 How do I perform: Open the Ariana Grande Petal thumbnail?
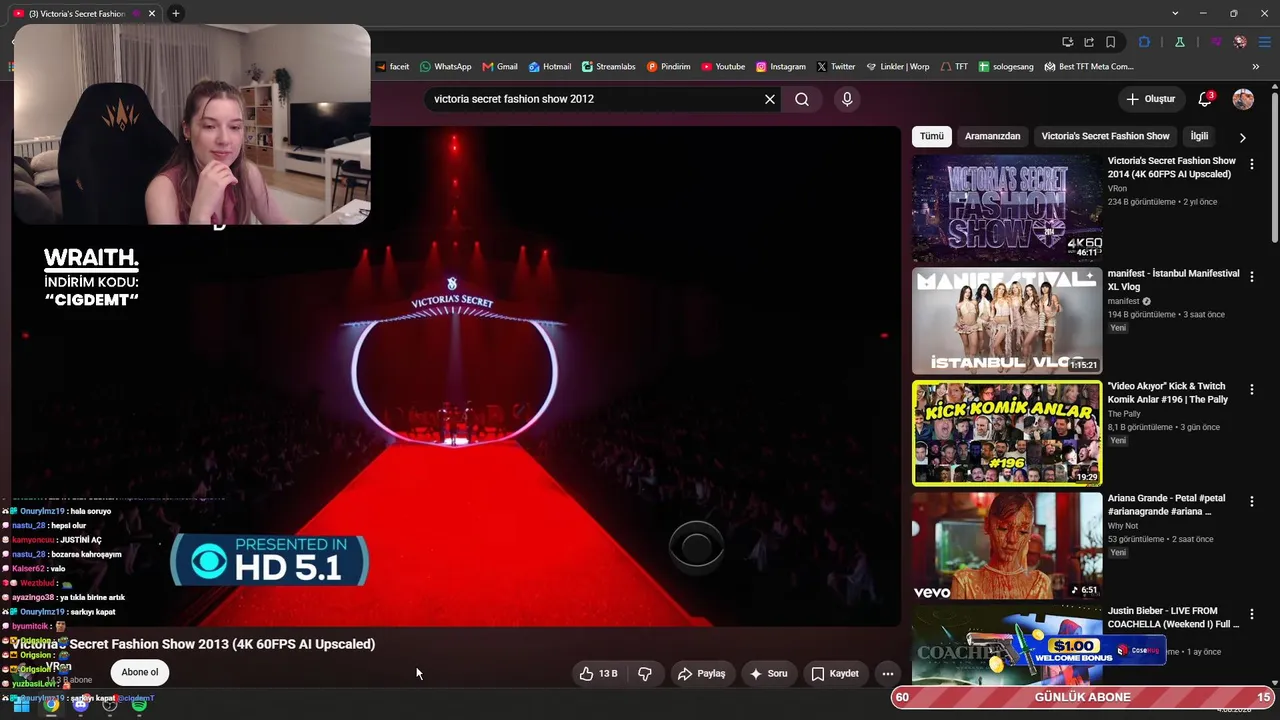[x=1007, y=546]
